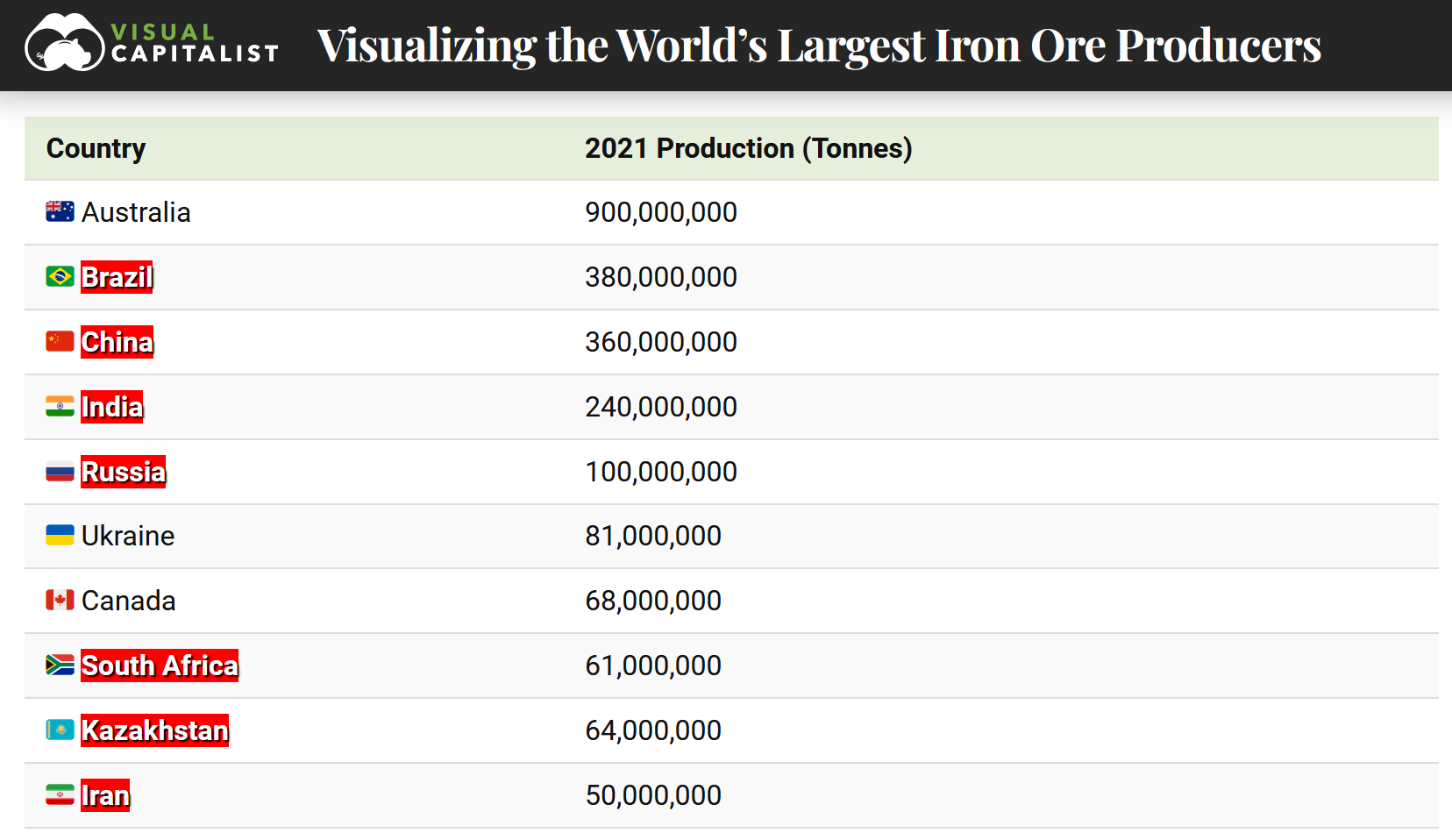Click the highlighted Brazil name
The image size is (1452, 840).
[x=117, y=277]
